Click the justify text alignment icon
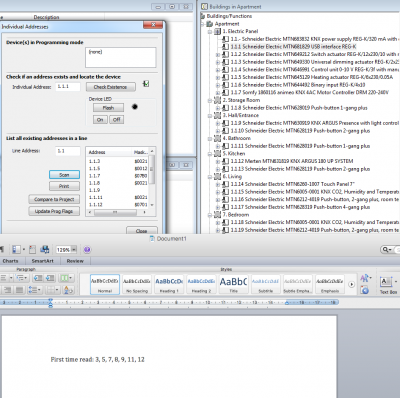The width and height of the screenshot is (400, 398). [x=20, y=290]
